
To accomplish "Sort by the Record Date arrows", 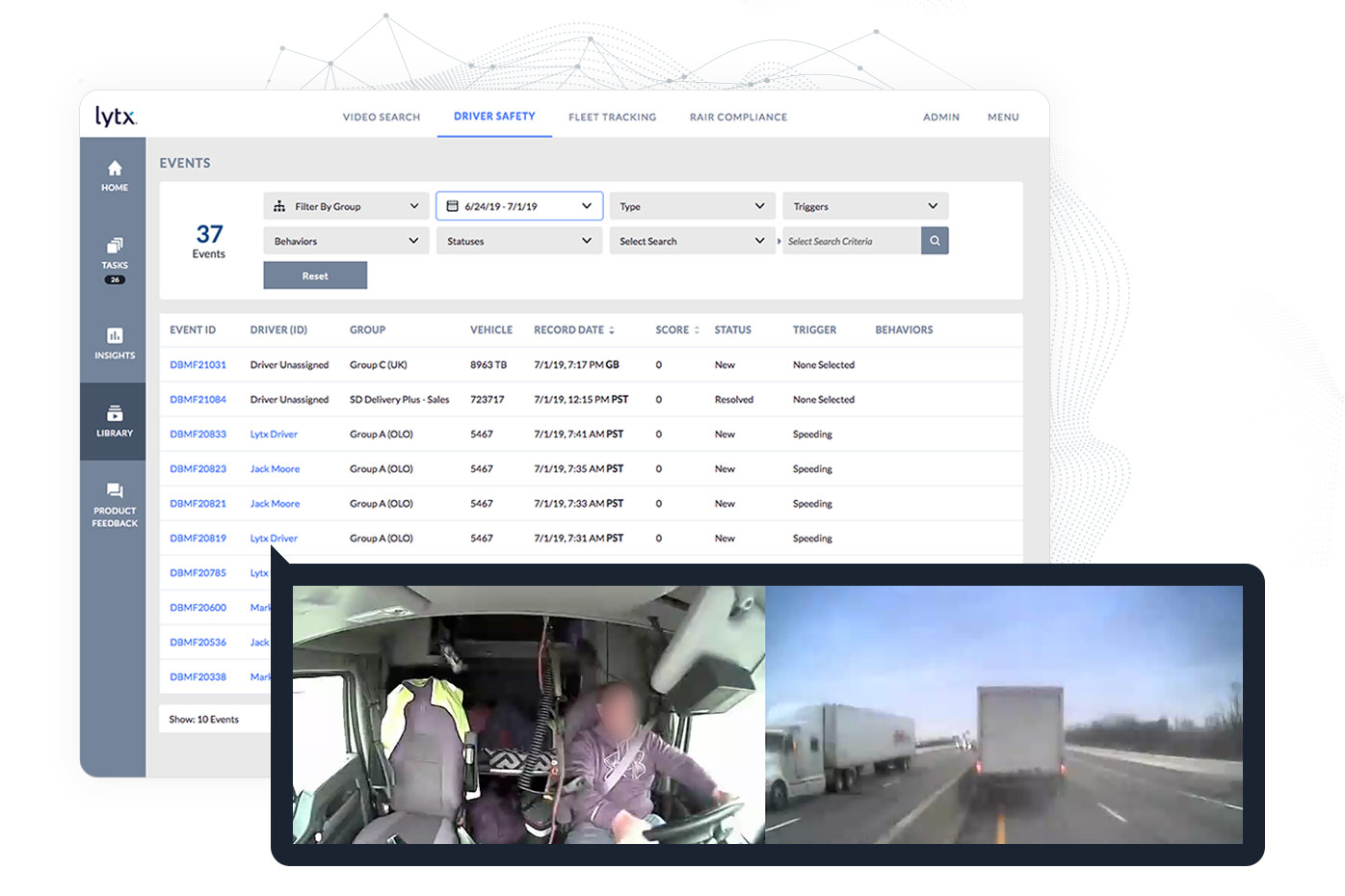I will coord(612,330).
